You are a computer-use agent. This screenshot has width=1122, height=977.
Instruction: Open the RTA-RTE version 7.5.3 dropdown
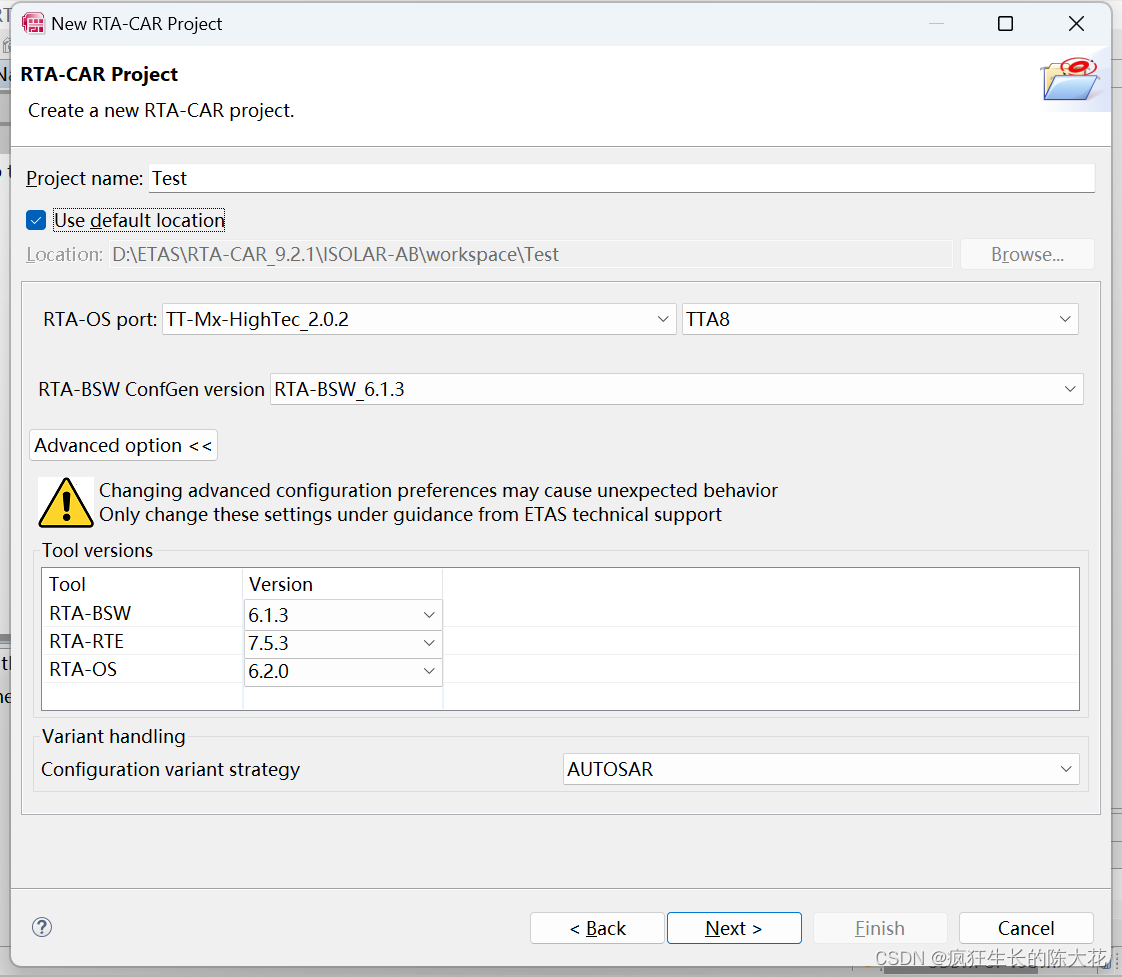(430, 643)
